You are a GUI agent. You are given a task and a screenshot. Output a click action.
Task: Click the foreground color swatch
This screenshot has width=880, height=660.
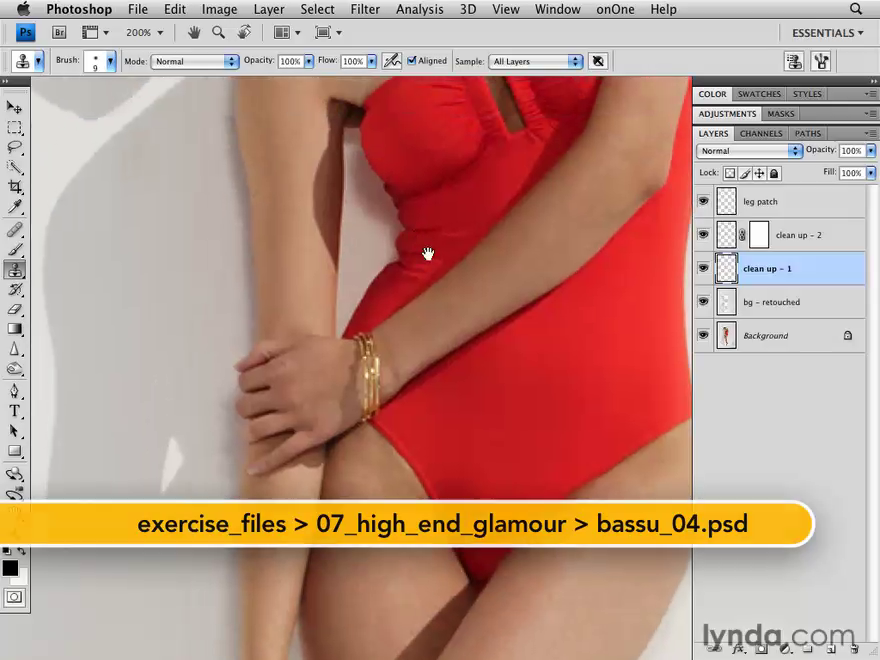10,568
